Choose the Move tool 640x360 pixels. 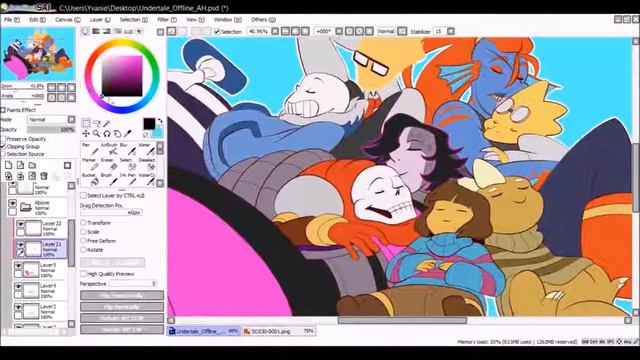click(86, 133)
